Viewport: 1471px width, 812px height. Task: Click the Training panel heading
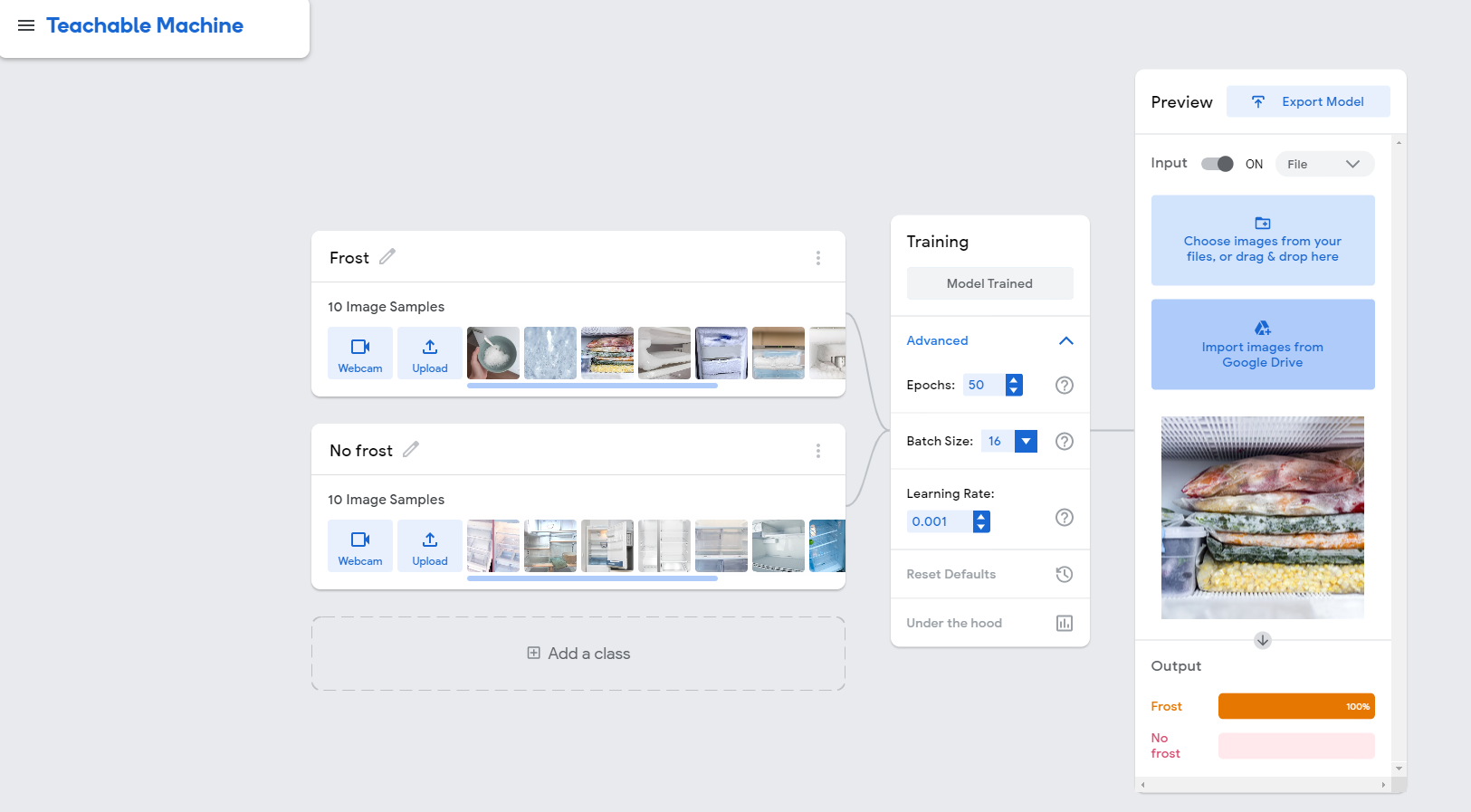[x=938, y=242]
